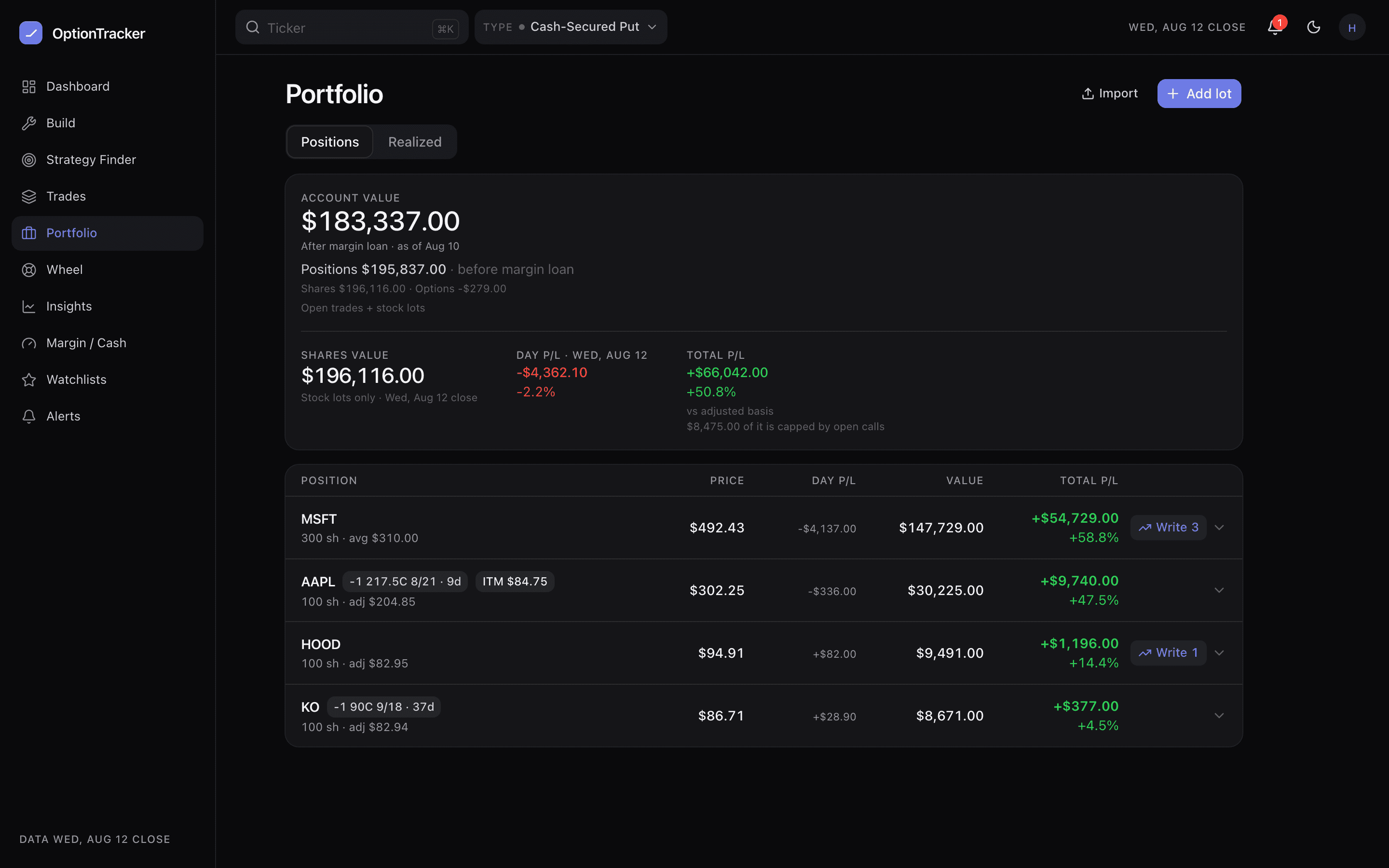This screenshot has width=1389, height=868.
Task: Switch to the Positions tab
Action: tap(329, 142)
